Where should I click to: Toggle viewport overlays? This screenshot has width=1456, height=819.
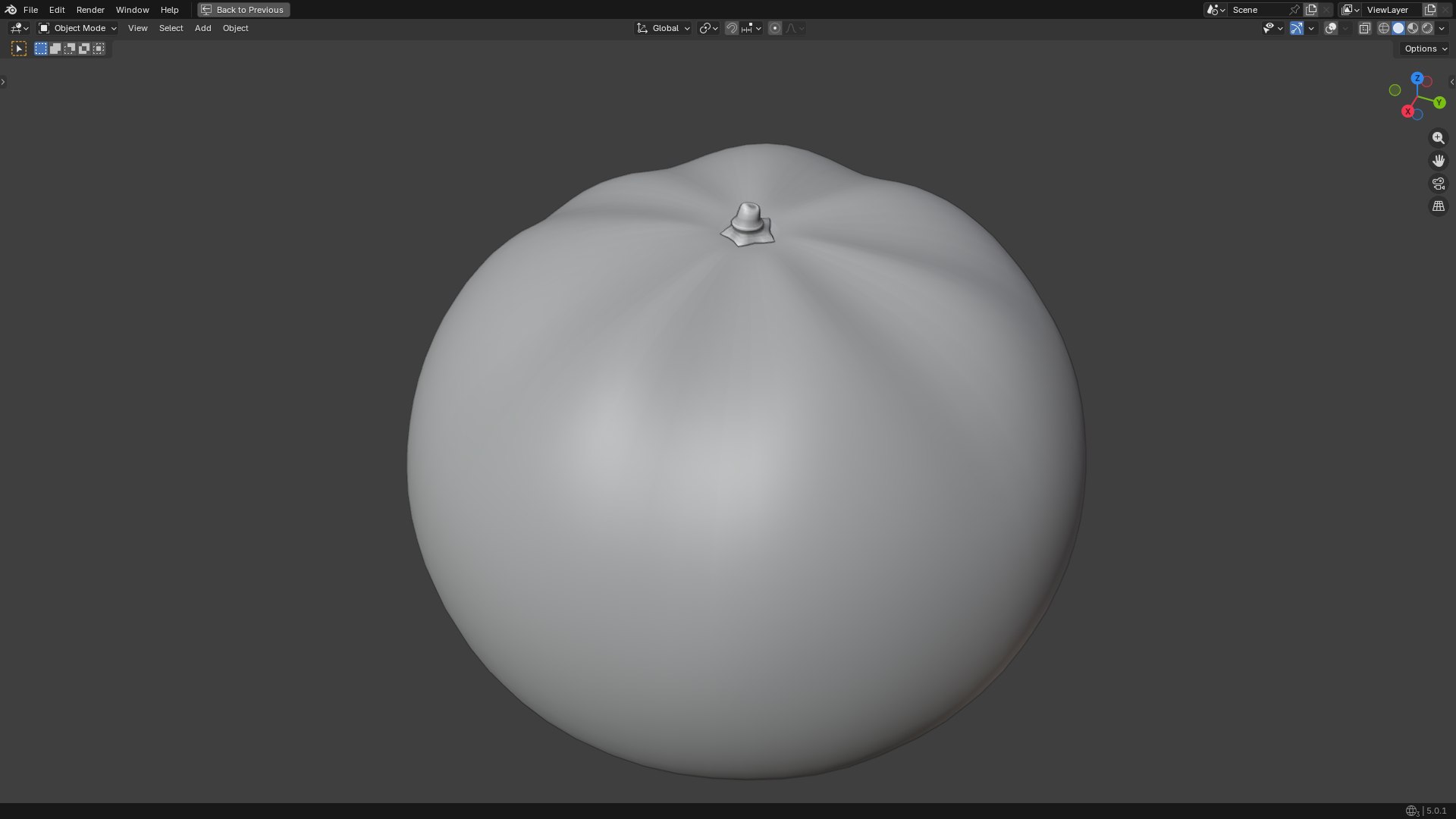pyautogui.click(x=1331, y=28)
